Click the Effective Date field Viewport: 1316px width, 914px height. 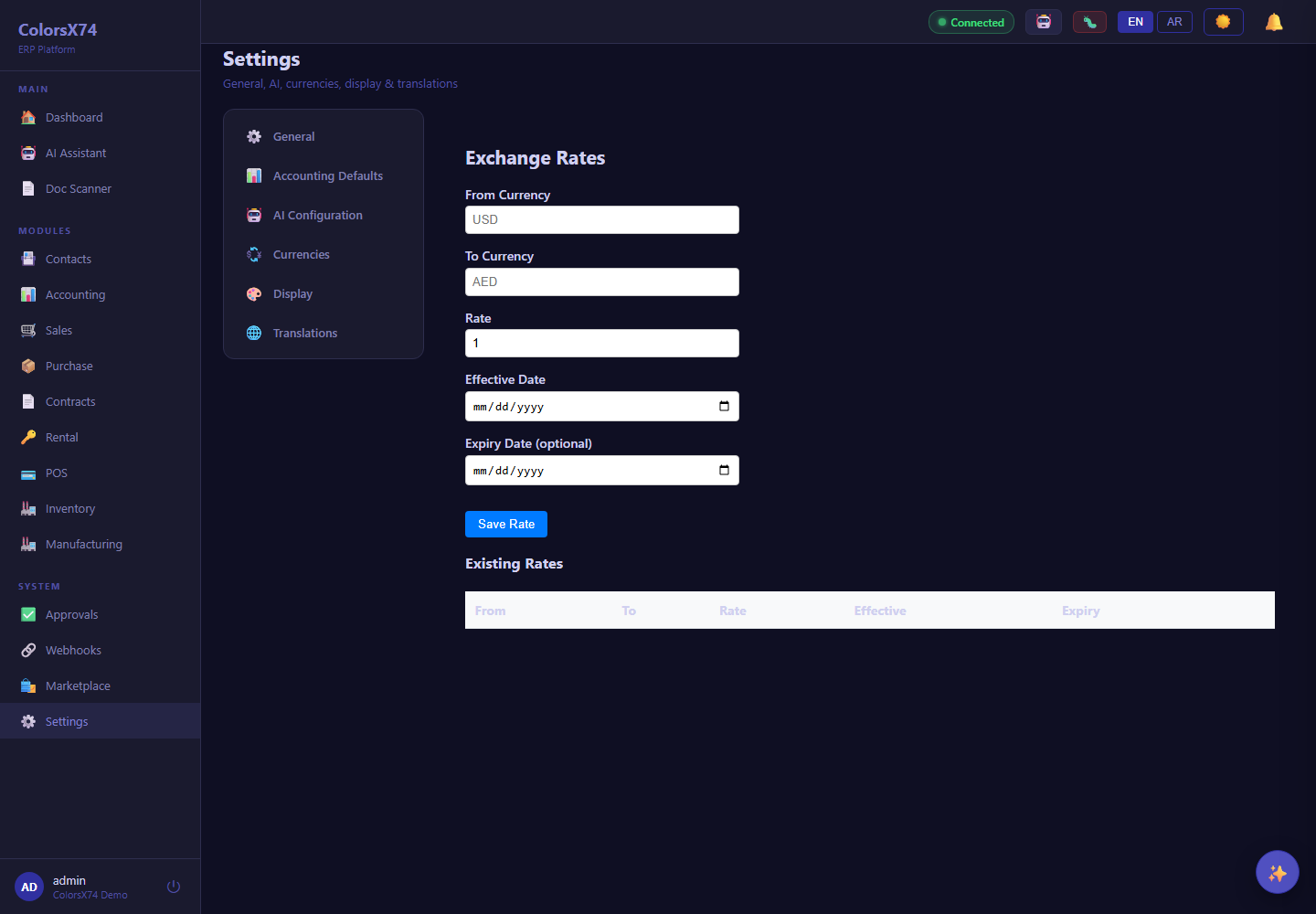pyautogui.click(x=602, y=407)
